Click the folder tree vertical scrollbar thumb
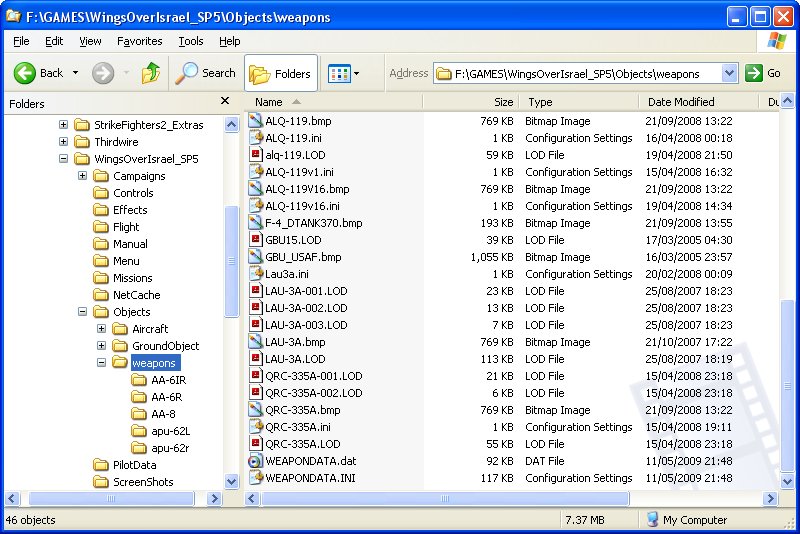 pos(231,261)
